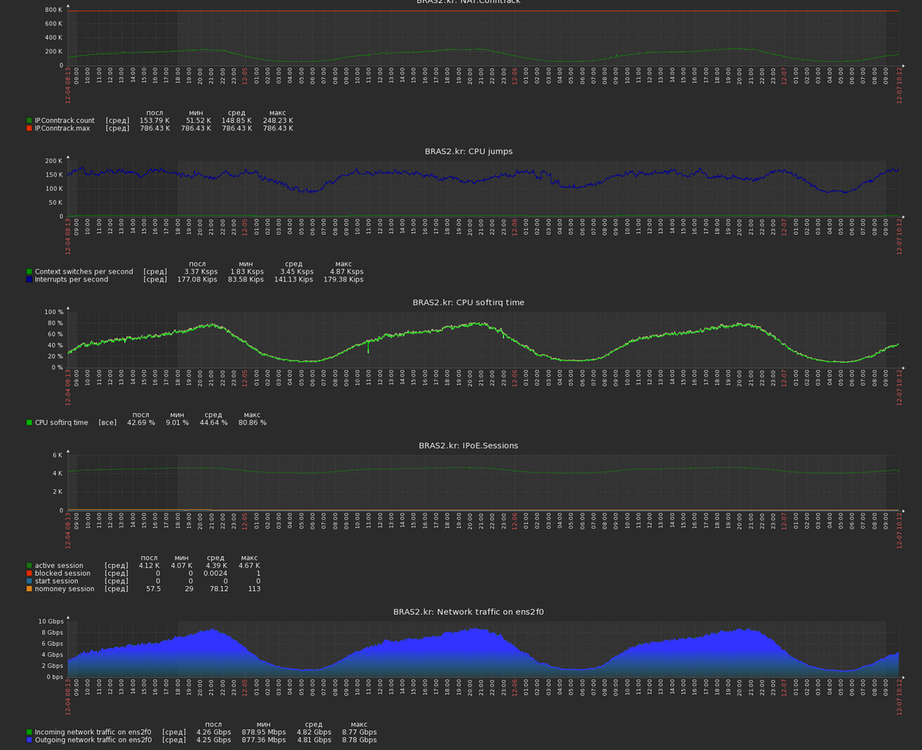Click the blue Outgoing network traffic legend swatch
Image resolution: width=922 pixels, height=750 pixels.
29,740
